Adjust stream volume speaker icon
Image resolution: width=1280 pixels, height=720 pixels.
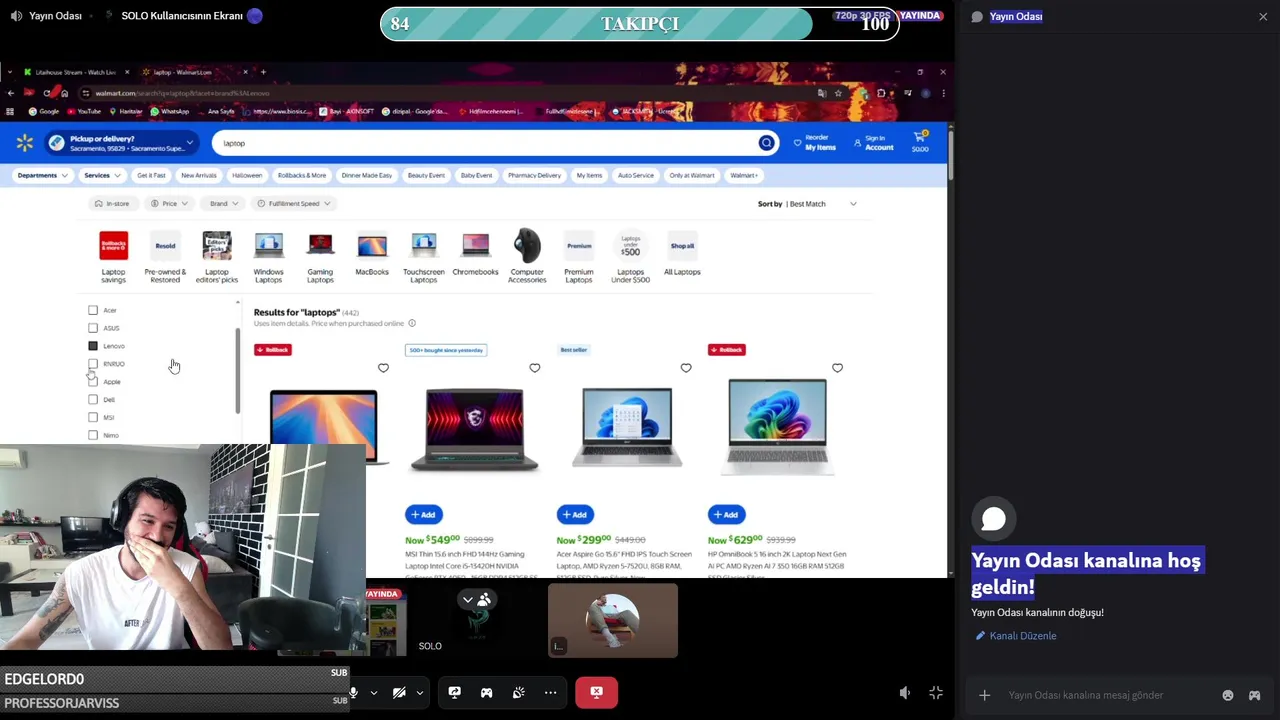tap(905, 692)
